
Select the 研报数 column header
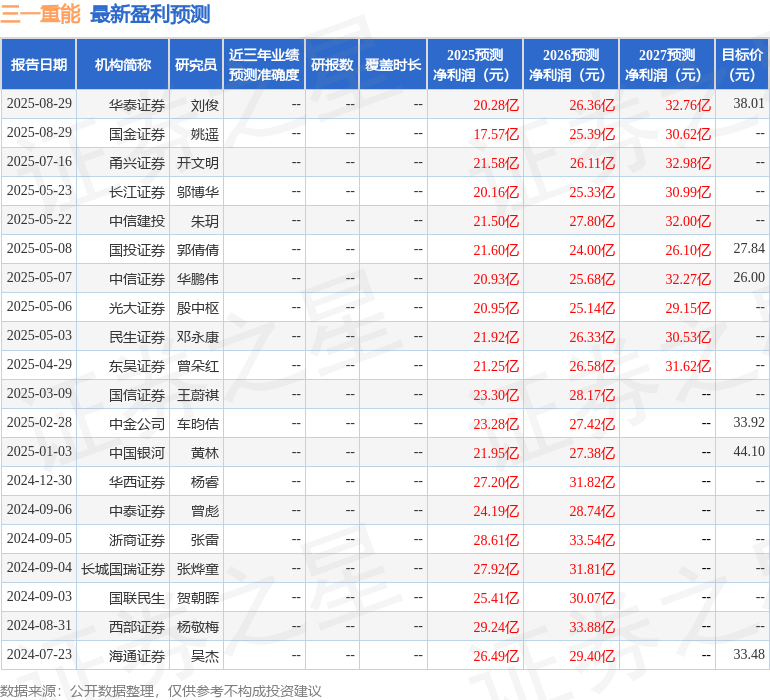point(332,64)
